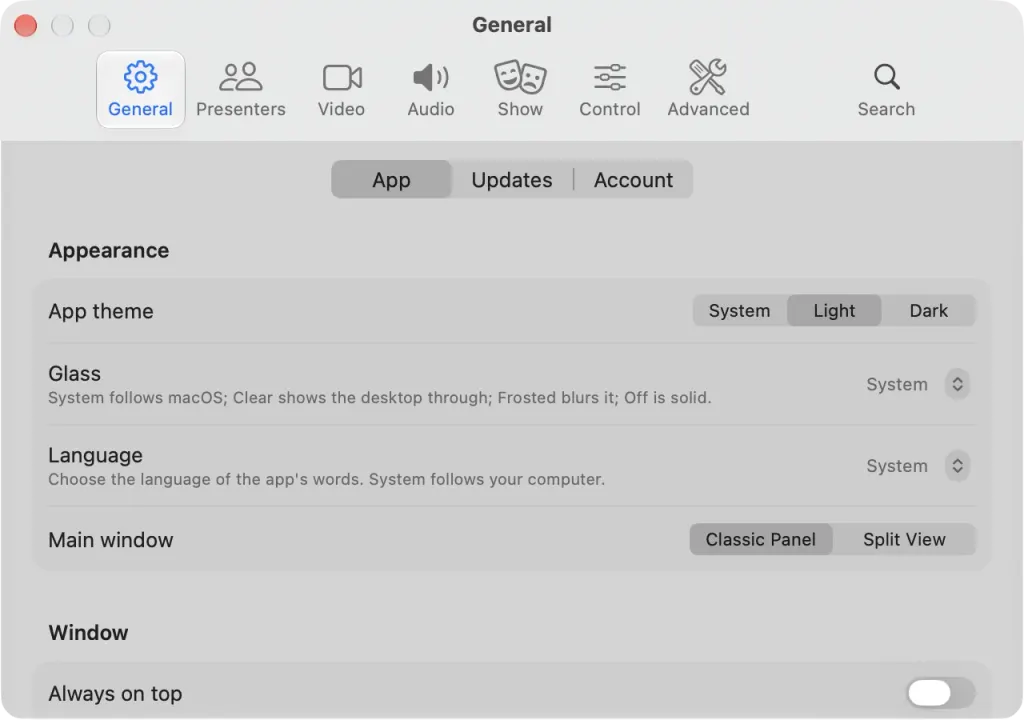Toggle the Always on top switch

click(x=940, y=693)
